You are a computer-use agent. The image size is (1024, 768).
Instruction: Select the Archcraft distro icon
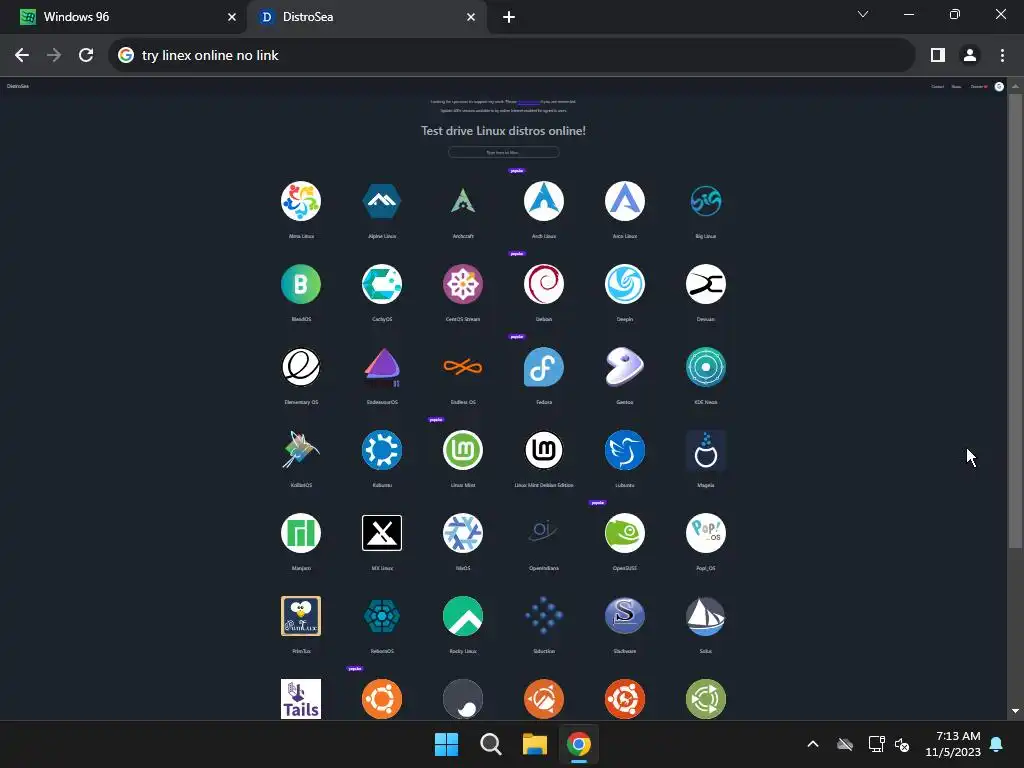[x=463, y=201]
